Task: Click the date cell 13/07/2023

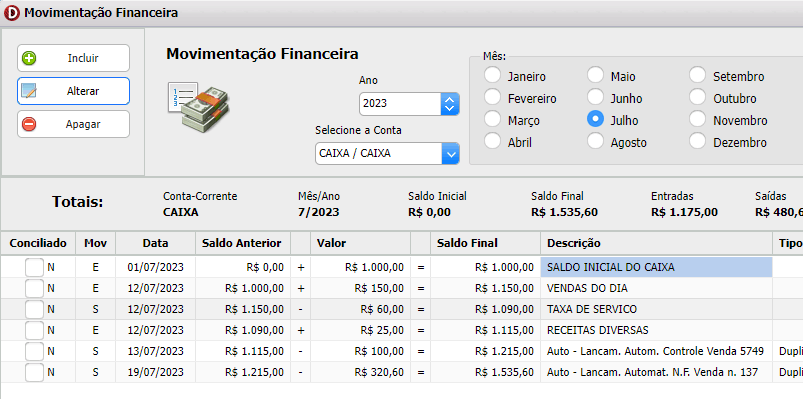Action: click(x=156, y=351)
